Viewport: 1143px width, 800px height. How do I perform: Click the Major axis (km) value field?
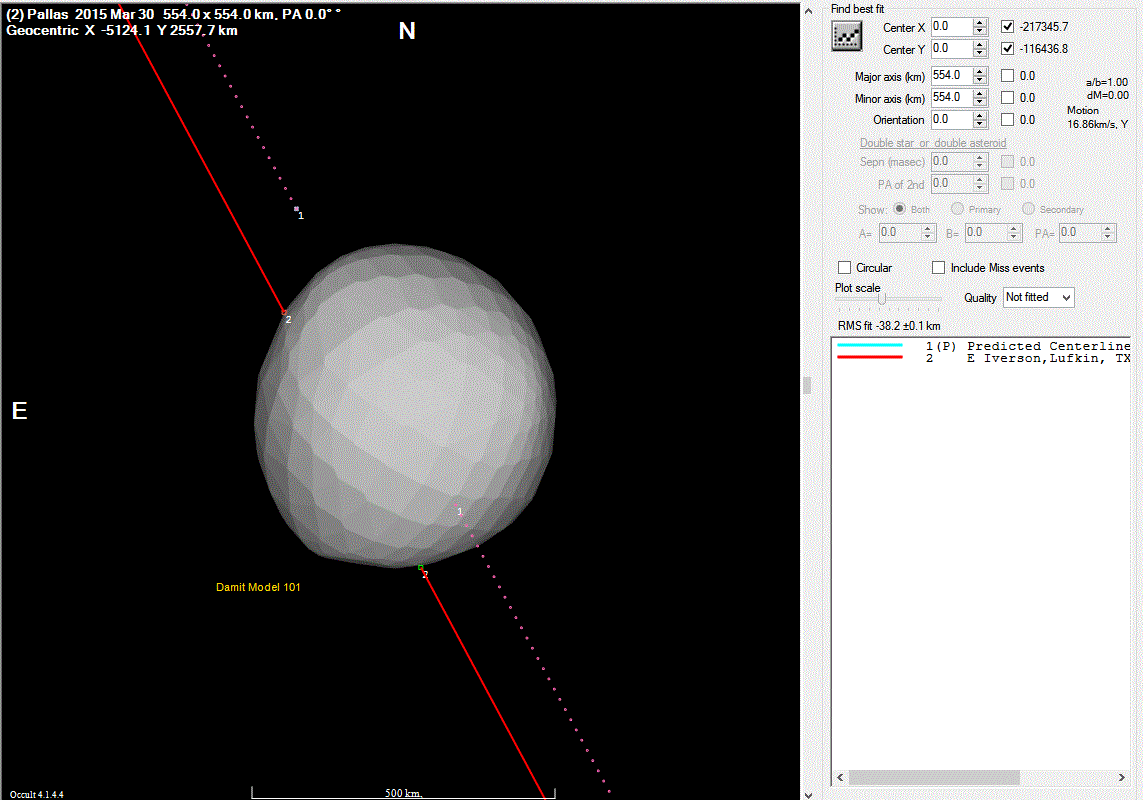coord(950,75)
